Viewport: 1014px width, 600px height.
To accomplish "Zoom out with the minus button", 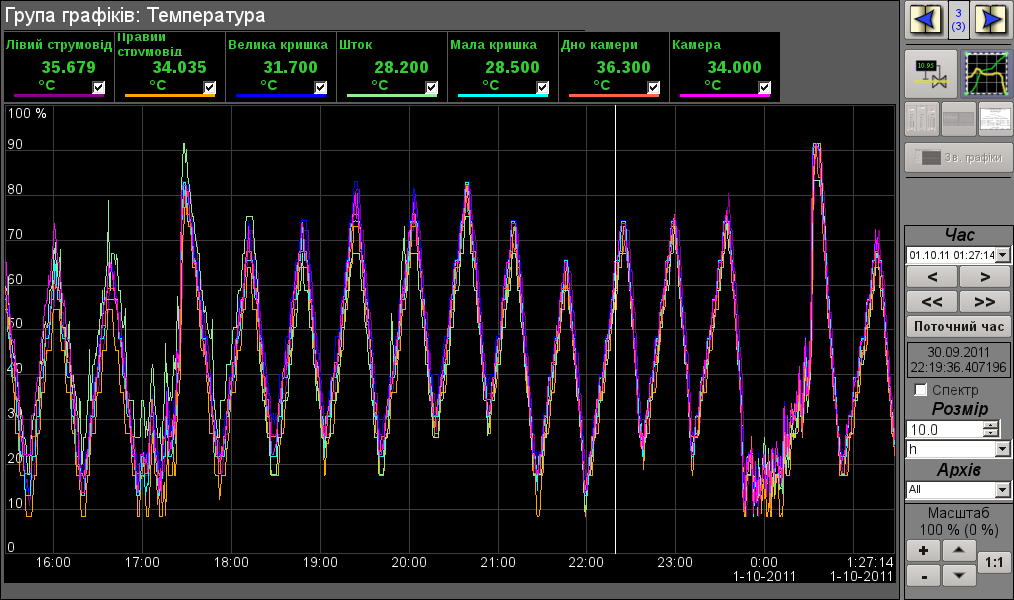I will tap(923, 576).
